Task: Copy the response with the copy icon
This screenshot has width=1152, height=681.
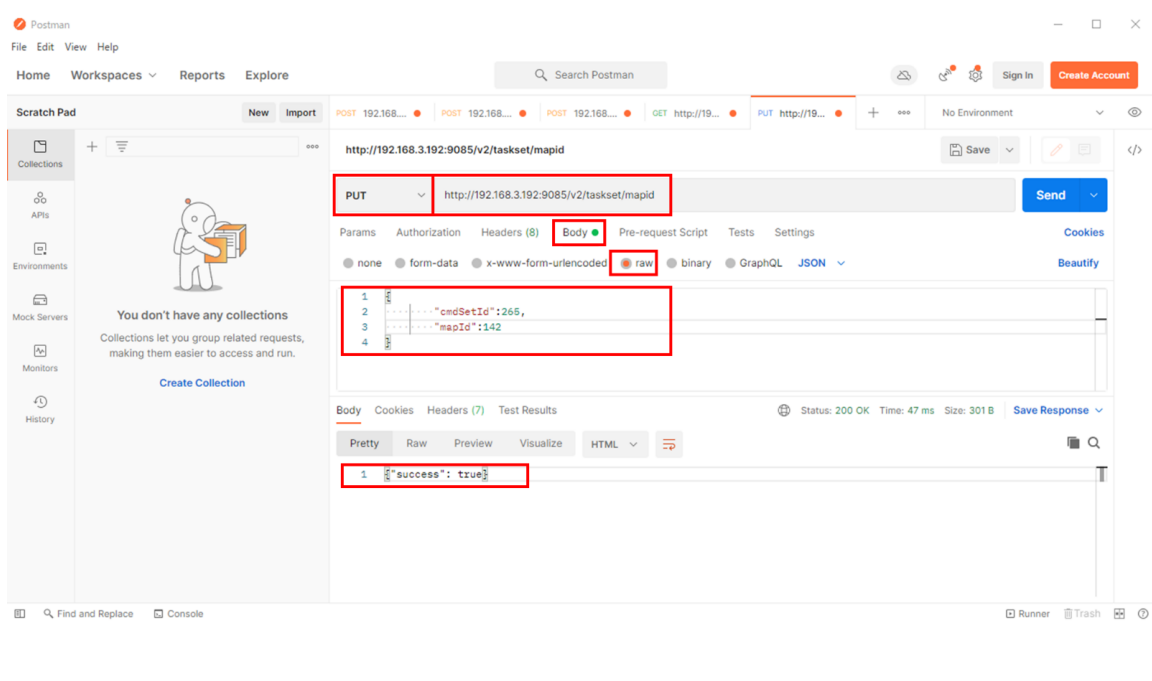Action: 1073,443
